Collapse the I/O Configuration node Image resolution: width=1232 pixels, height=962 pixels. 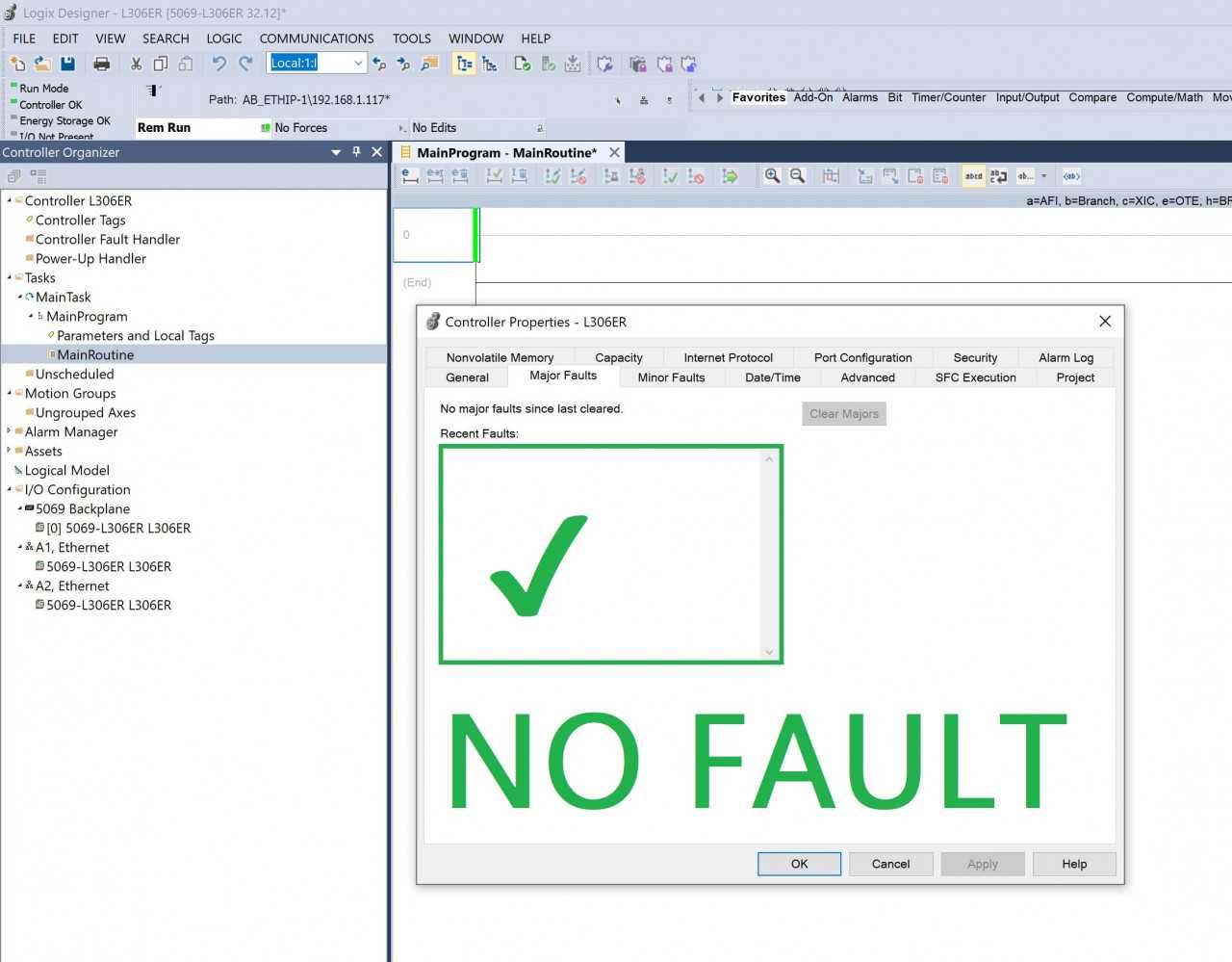[x=9, y=489]
